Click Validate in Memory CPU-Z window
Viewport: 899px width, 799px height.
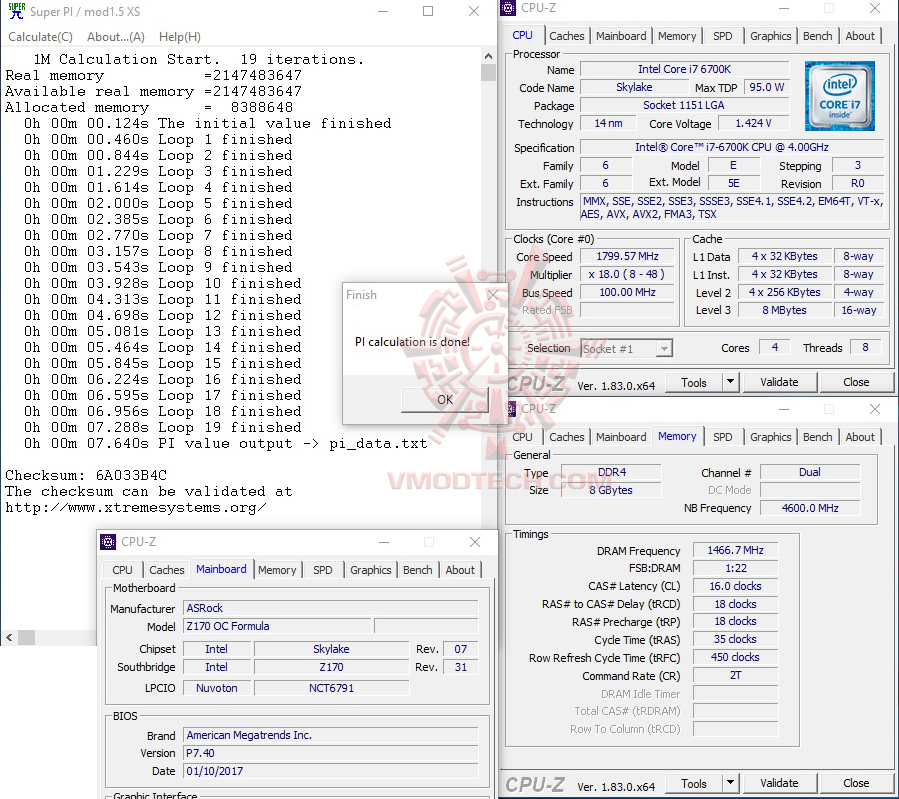coord(779,784)
